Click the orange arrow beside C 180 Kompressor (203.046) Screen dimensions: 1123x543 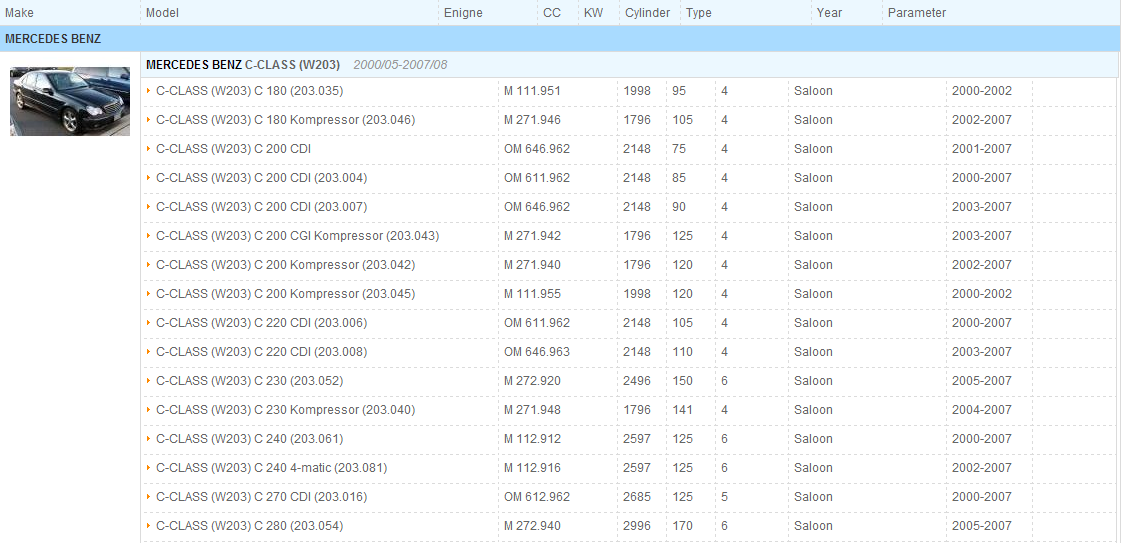[x=148, y=120]
